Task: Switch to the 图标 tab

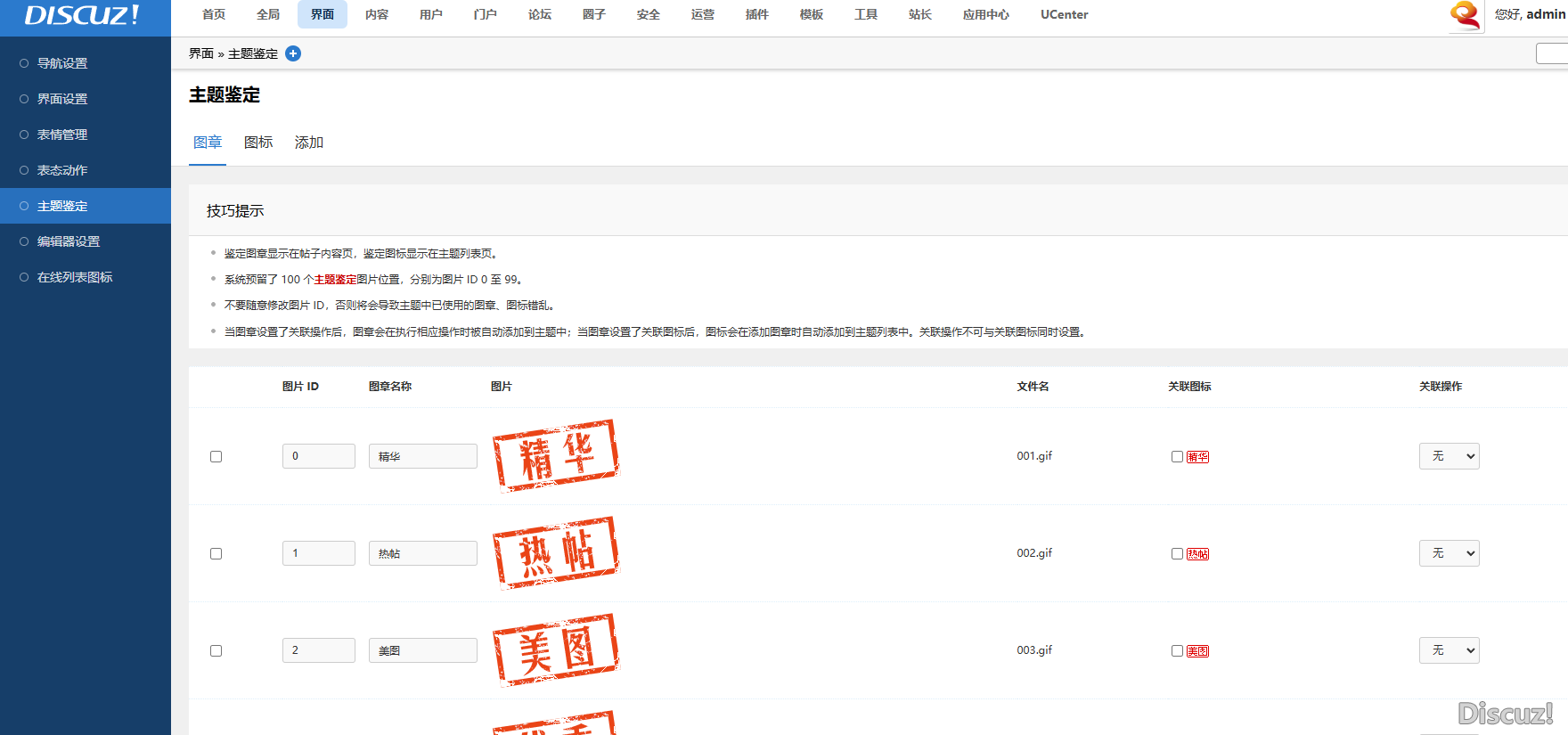Action: tap(258, 143)
